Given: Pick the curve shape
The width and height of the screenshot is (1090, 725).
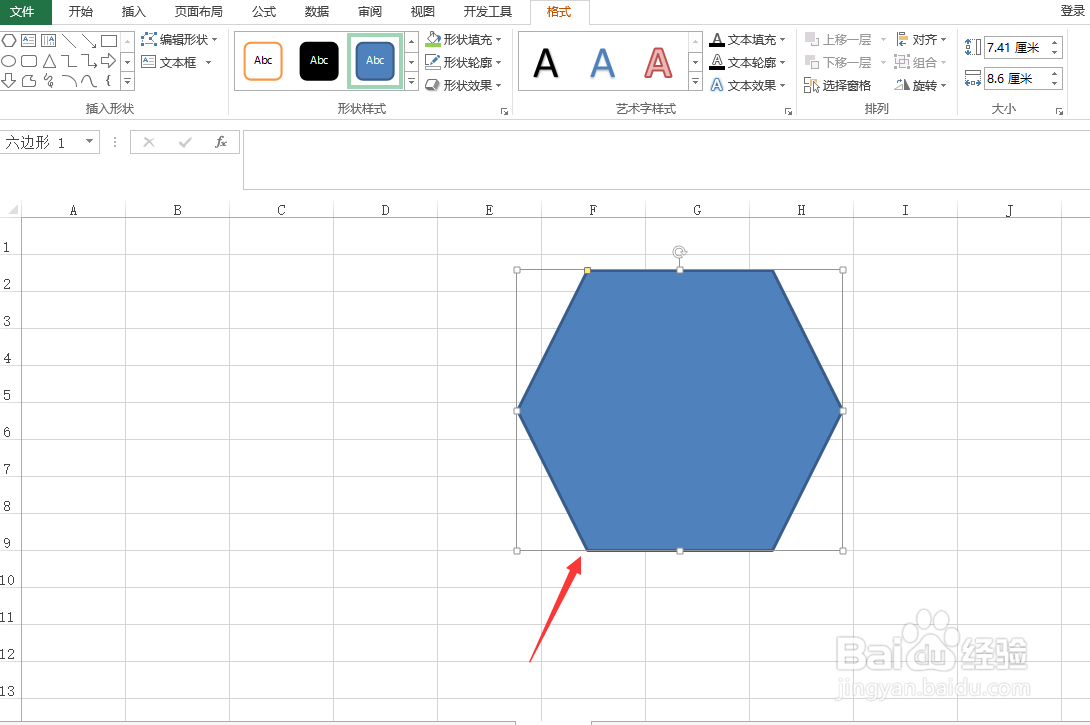Looking at the screenshot, I should 89,81.
